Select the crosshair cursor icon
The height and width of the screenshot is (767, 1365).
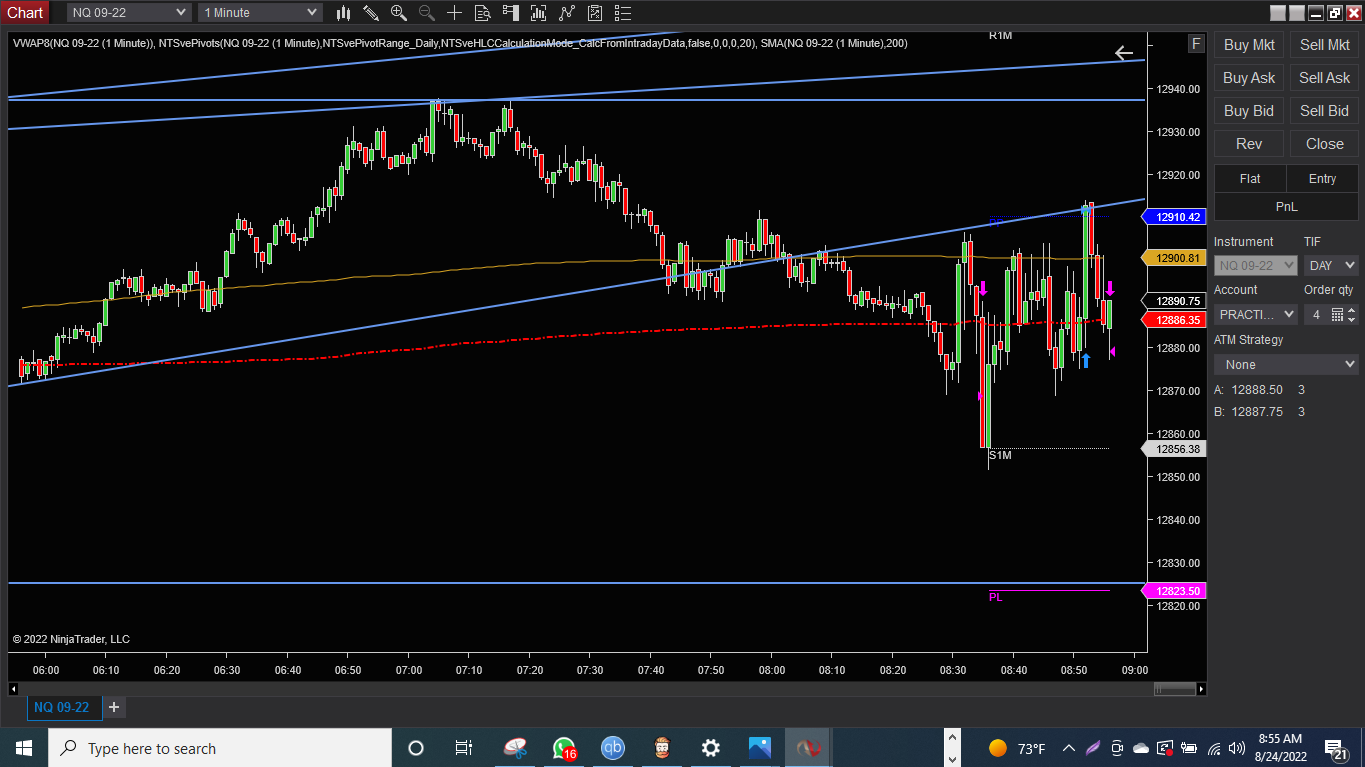pos(455,13)
